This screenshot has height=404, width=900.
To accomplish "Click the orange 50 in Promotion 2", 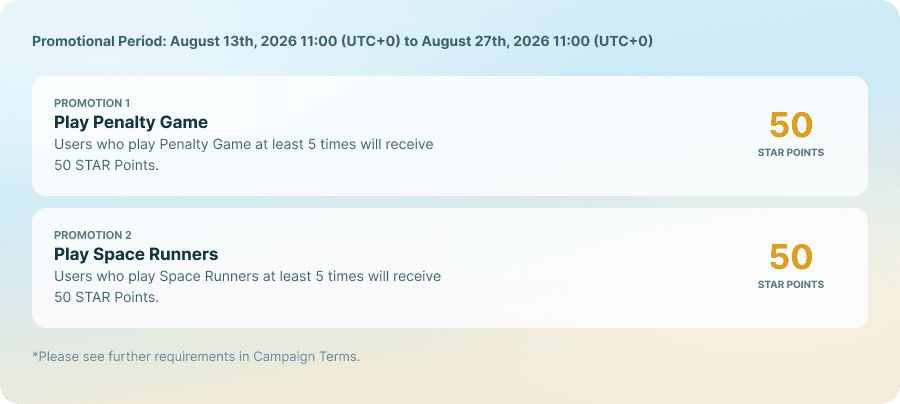I will point(791,257).
